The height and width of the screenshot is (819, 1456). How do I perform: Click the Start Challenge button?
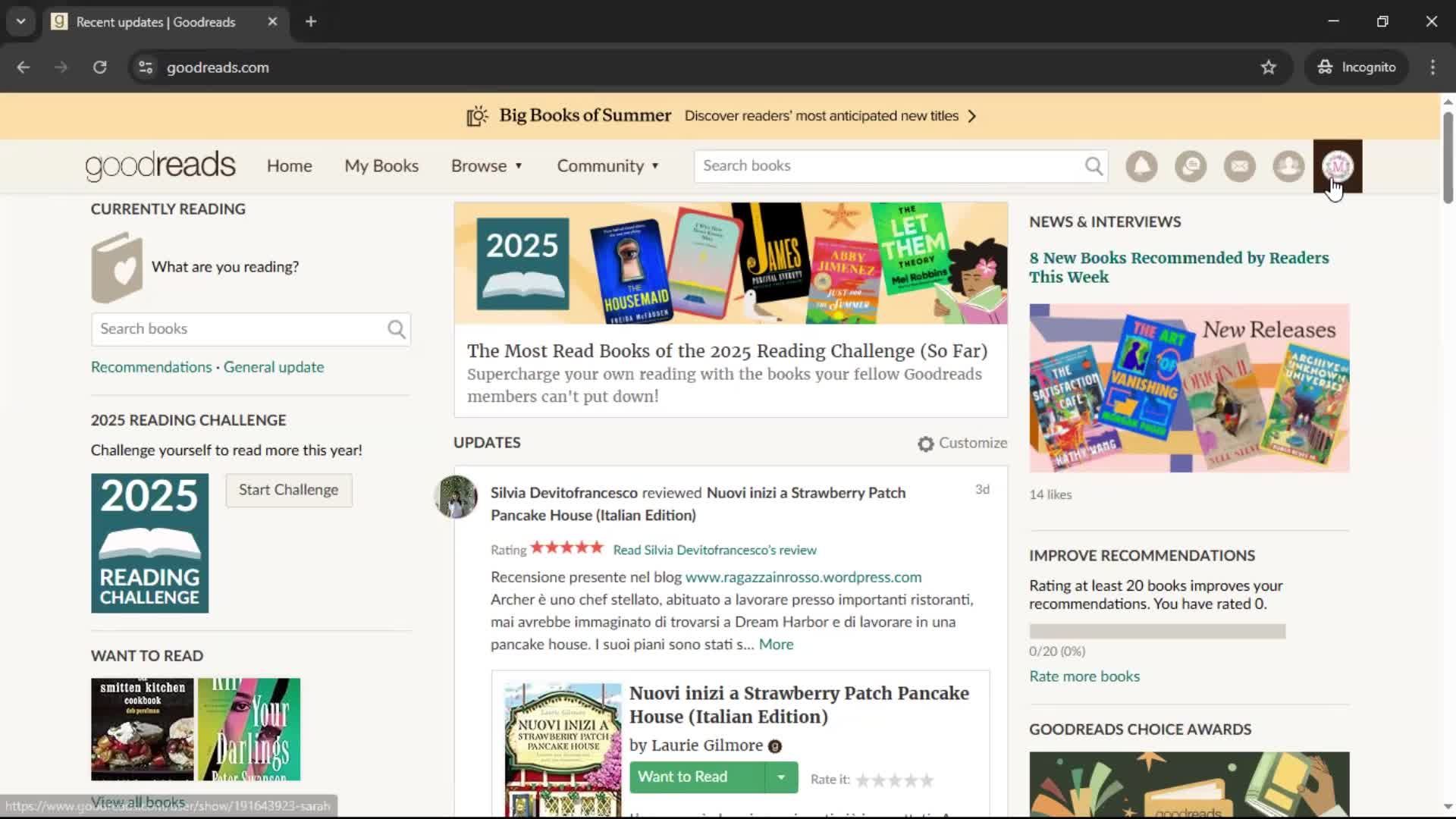click(x=289, y=491)
